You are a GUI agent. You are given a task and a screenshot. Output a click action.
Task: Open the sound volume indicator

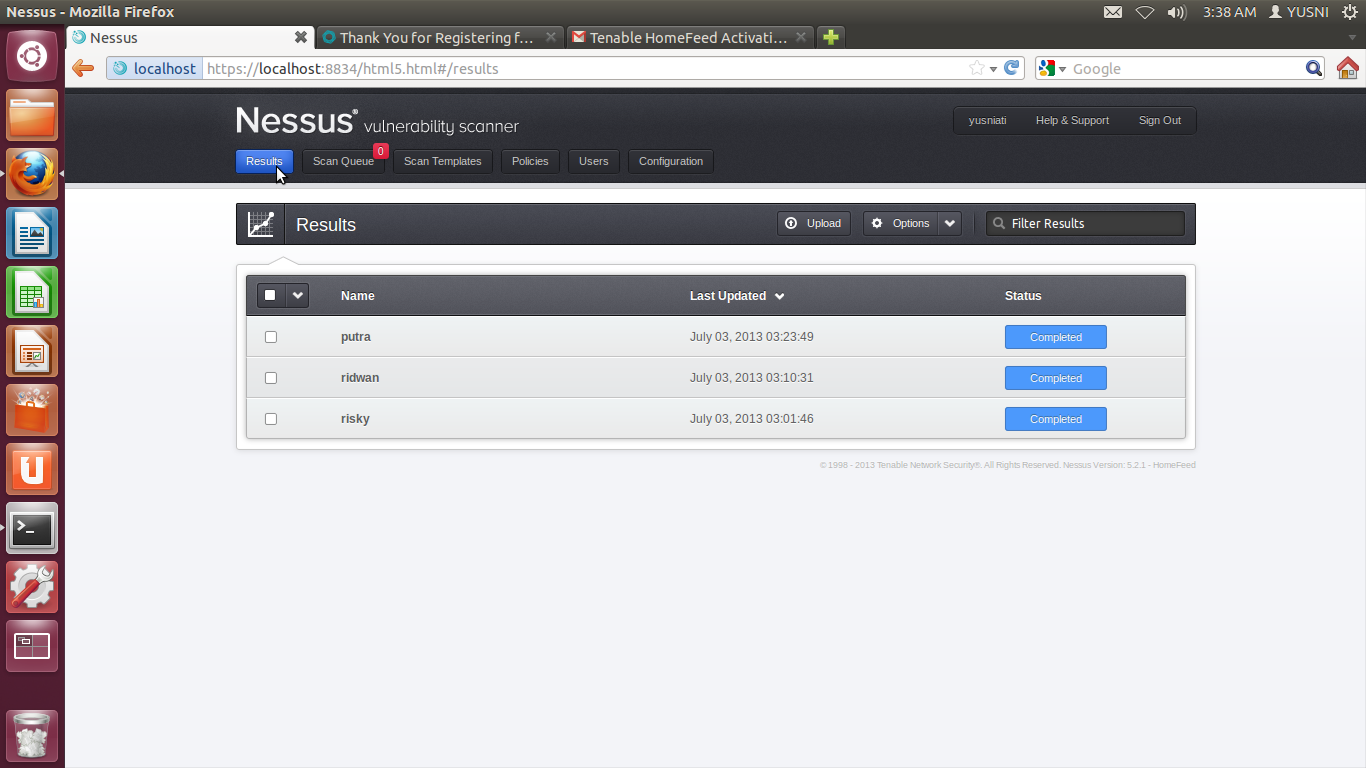pos(1177,12)
